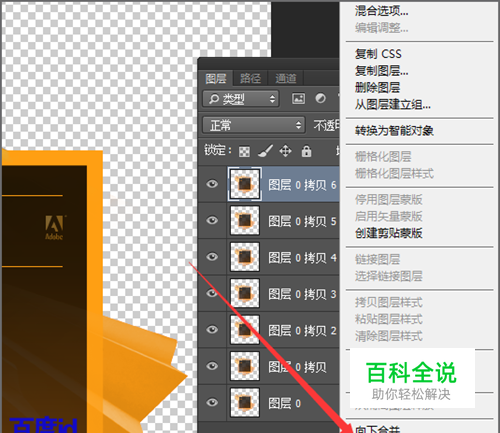The image size is (500, 433).
Task: Select layer name 图层 0 拷贝 4
Action: [x=302, y=258]
